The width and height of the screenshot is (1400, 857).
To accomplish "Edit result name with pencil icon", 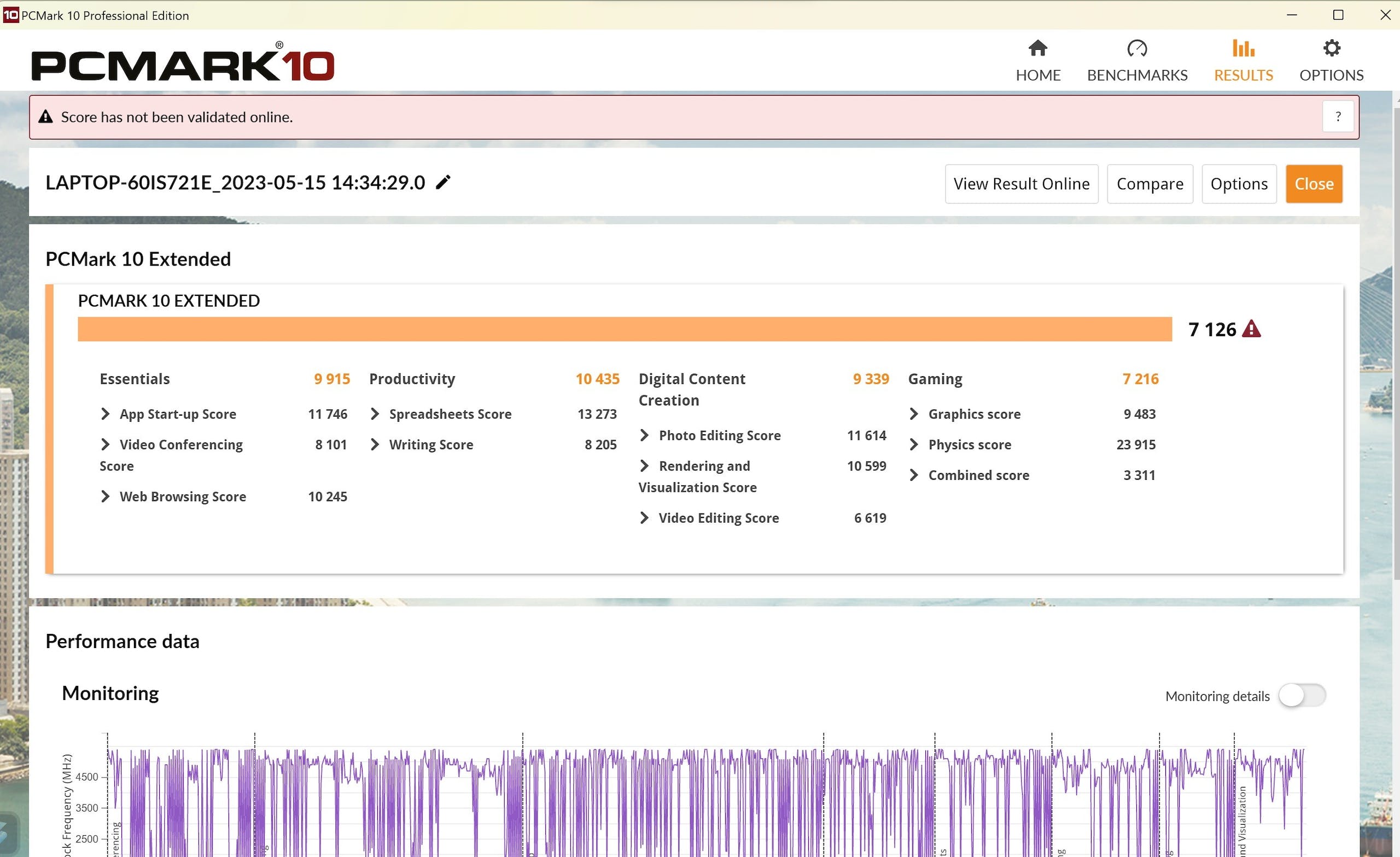I will [x=443, y=183].
